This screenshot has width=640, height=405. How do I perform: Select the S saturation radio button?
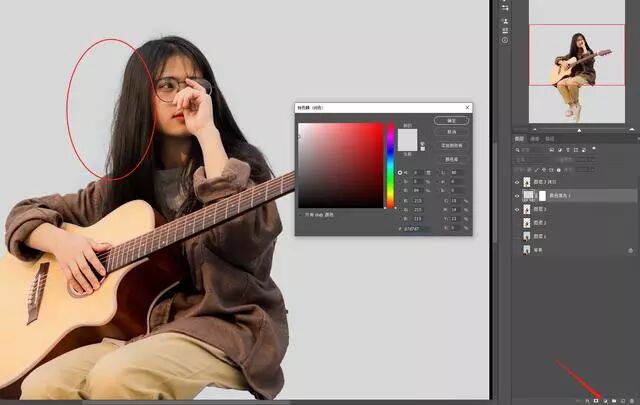click(x=400, y=182)
